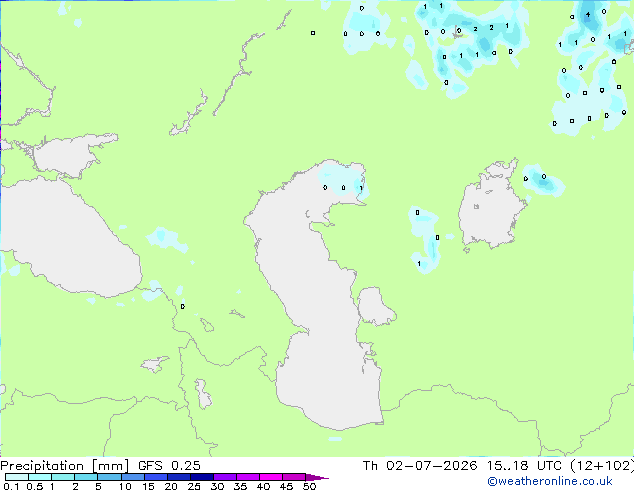Select the bright magenta legend swatch above 40
Image resolution: width=634 pixels, height=490 pixels.
(271, 477)
